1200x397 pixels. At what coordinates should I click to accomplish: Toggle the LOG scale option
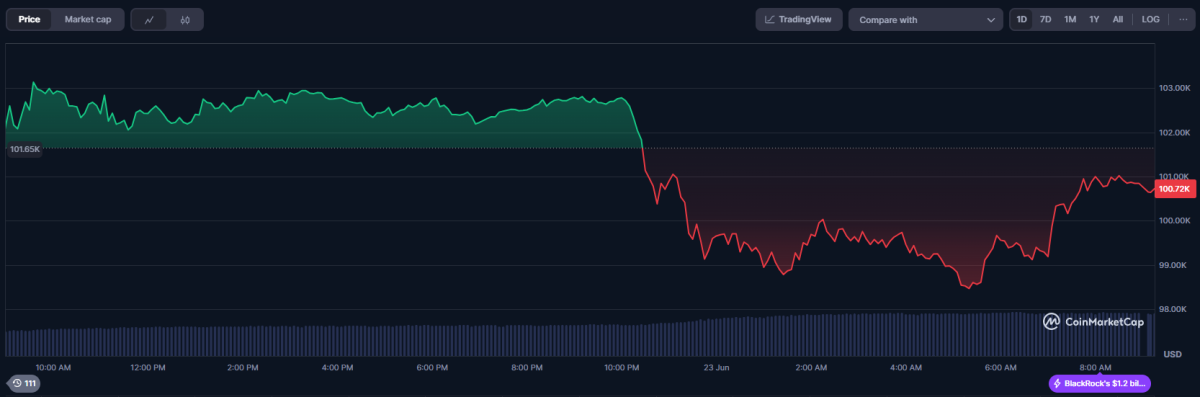tap(1151, 19)
